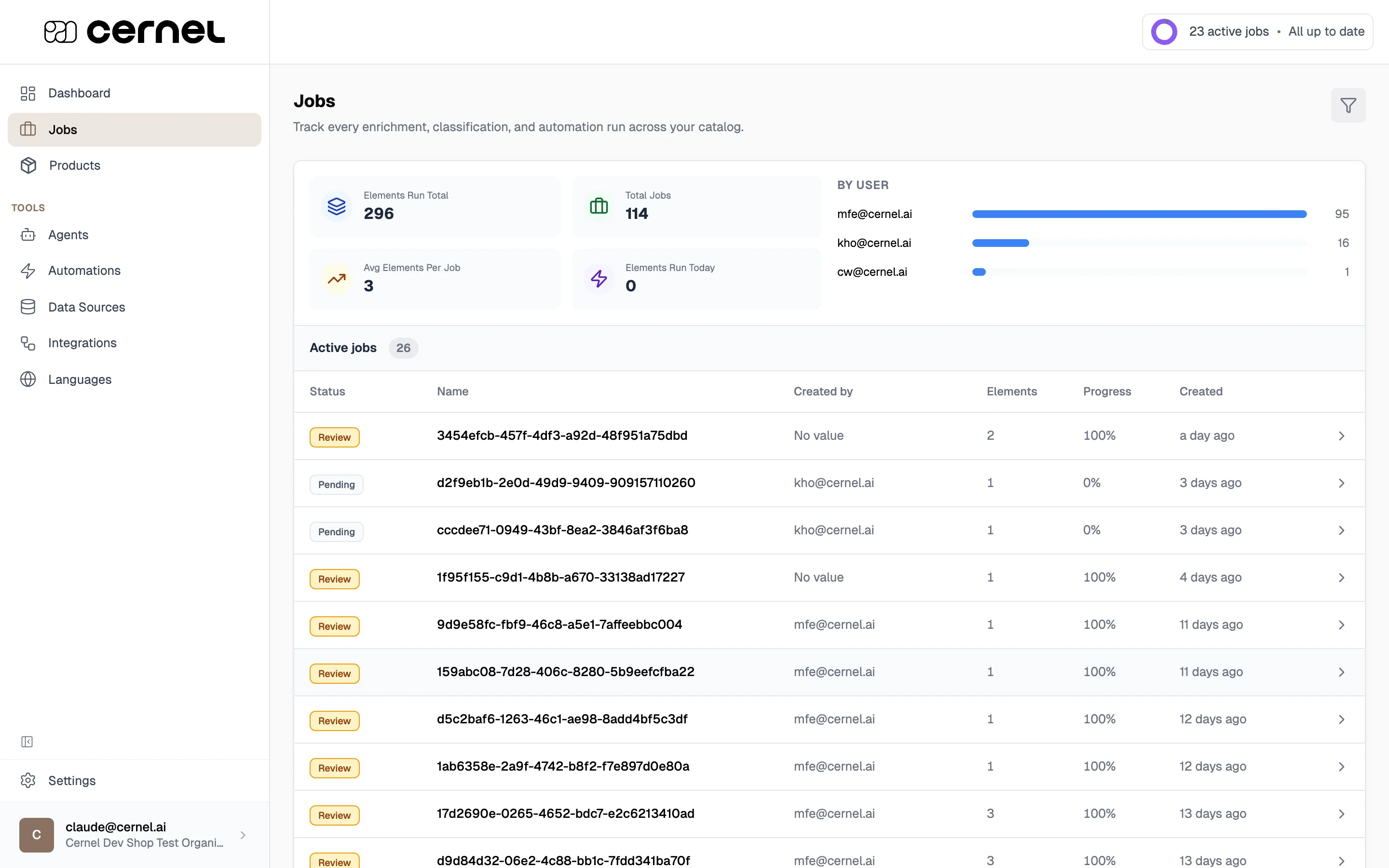Click mfe@cernel.ai in the By User list
The width and height of the screenshot is (1389, 868).
pyautogui.click(x=874, y=214)
